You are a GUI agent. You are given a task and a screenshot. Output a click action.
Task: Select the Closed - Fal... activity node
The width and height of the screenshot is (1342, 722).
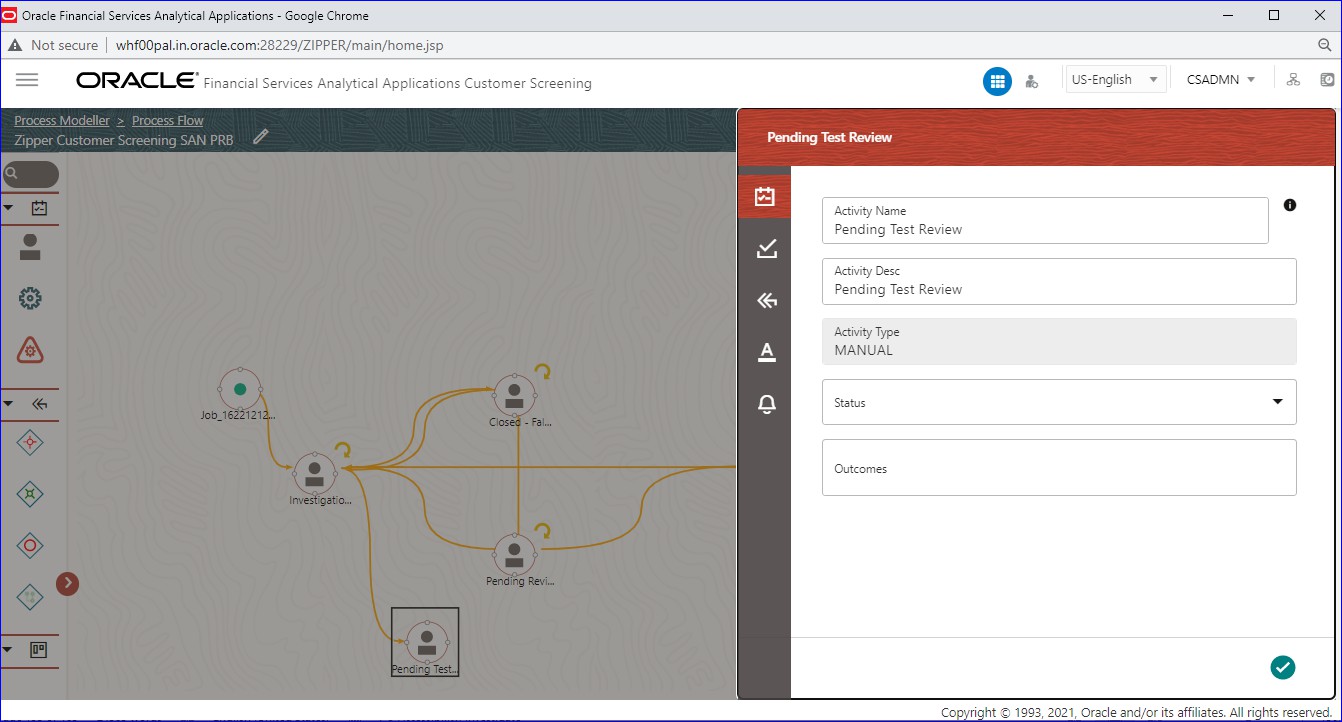(514, 394)
